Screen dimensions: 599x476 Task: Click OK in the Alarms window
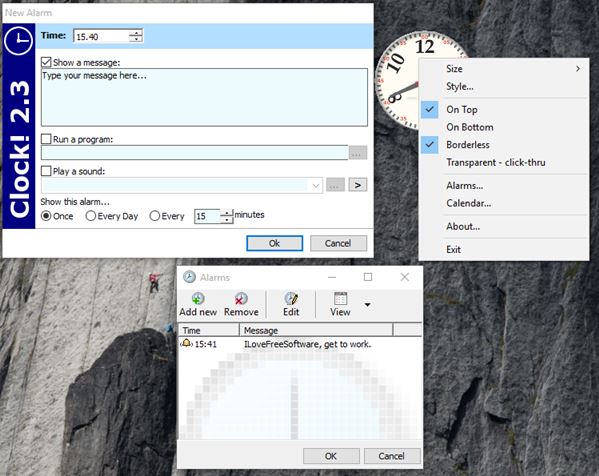click(x=331, y=456)
